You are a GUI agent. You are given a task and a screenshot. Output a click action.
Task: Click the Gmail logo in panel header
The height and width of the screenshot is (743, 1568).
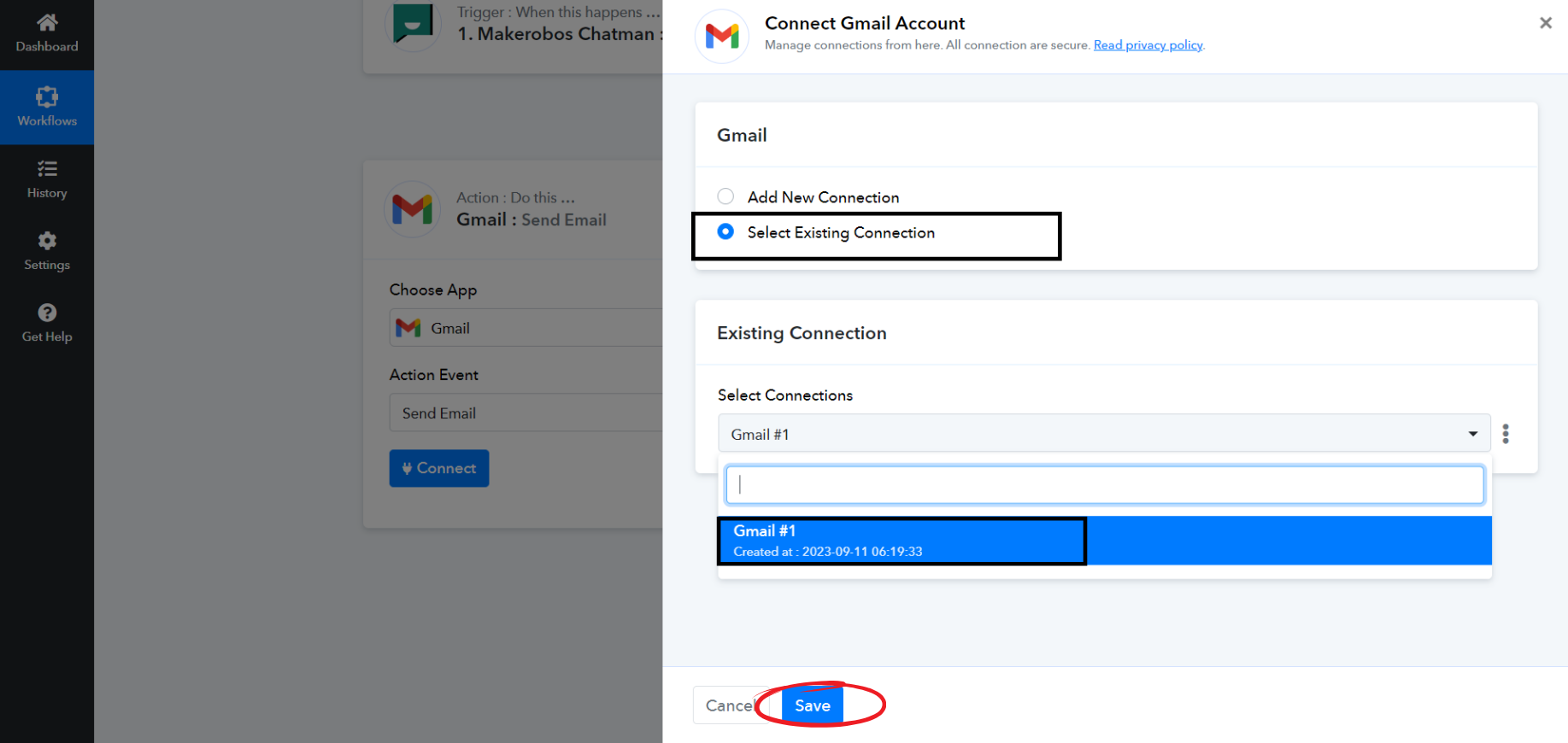[722, 36]
